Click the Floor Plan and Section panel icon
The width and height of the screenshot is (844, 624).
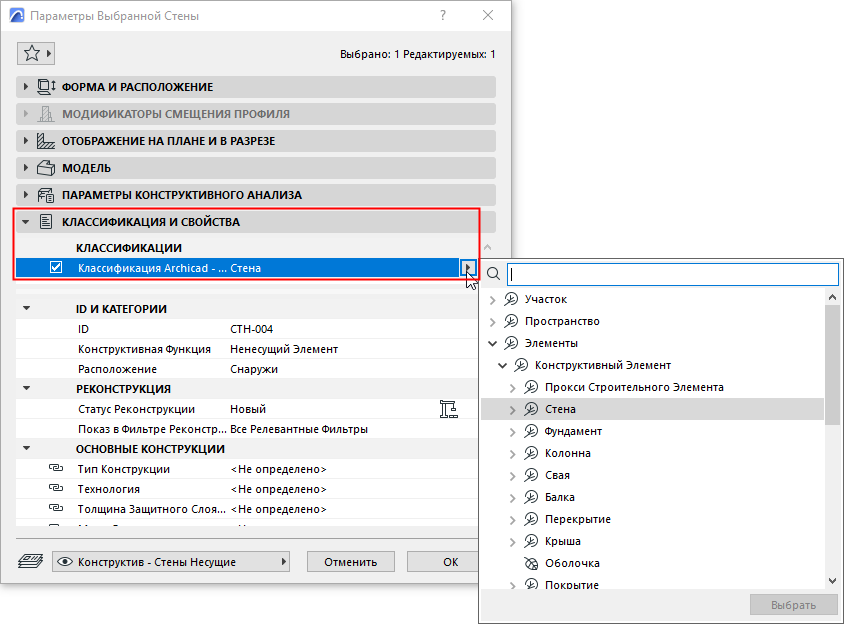click(46, 141)
